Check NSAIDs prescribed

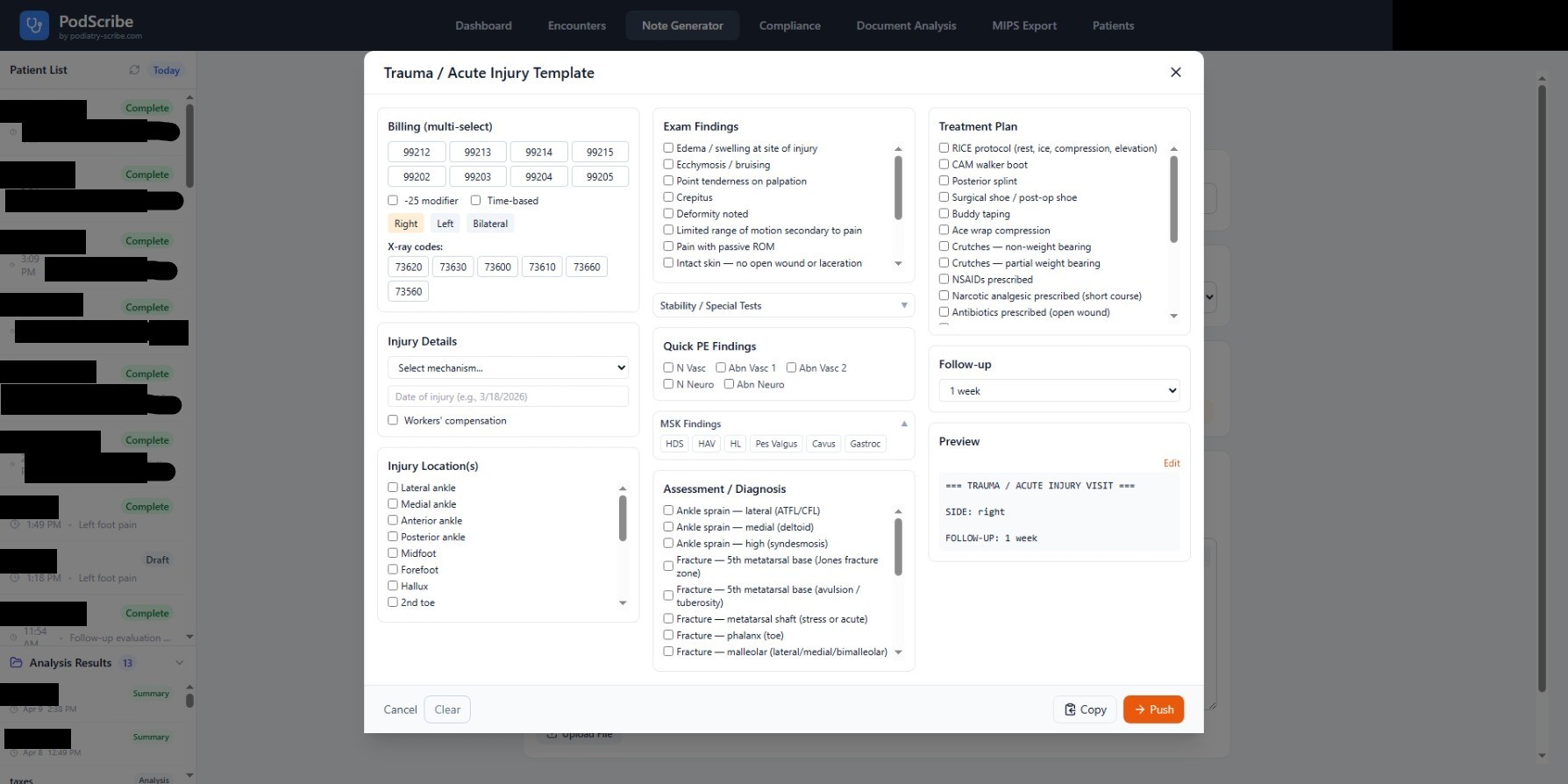(944, 279)
